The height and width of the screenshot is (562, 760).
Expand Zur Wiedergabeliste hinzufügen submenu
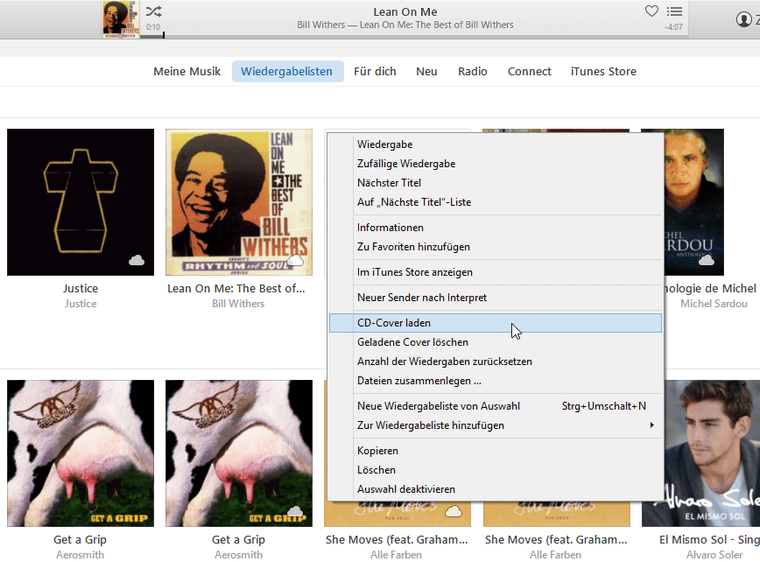pos(495,426)
